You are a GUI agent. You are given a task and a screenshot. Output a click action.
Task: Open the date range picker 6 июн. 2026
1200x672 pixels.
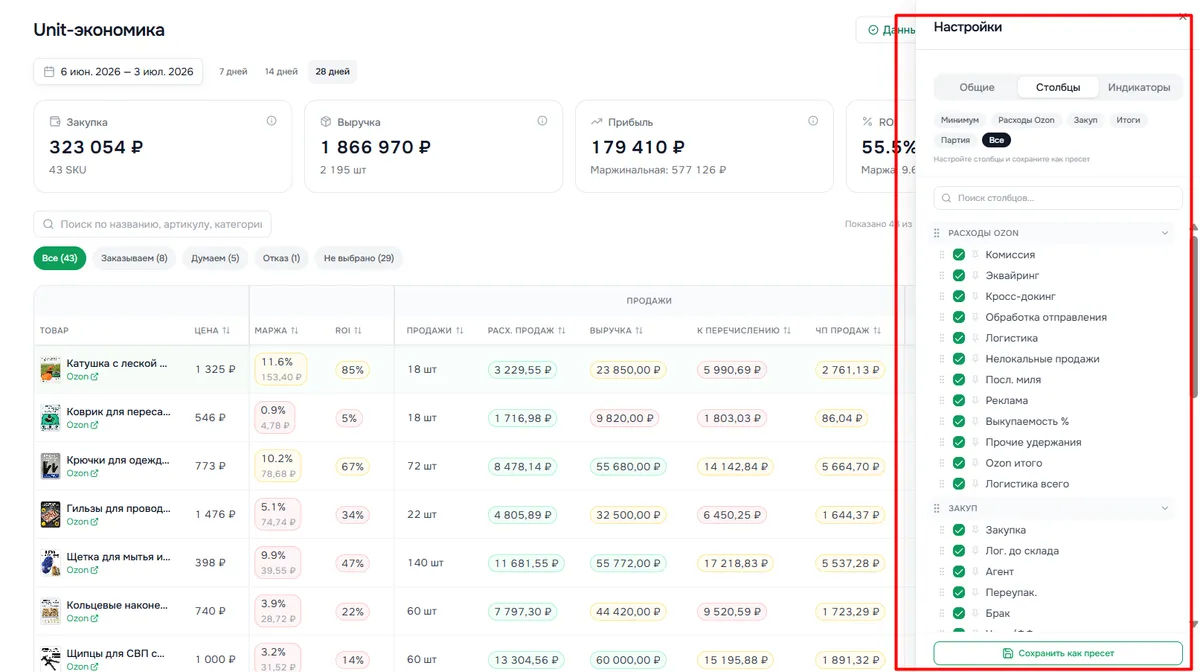[x=118, y=72]
